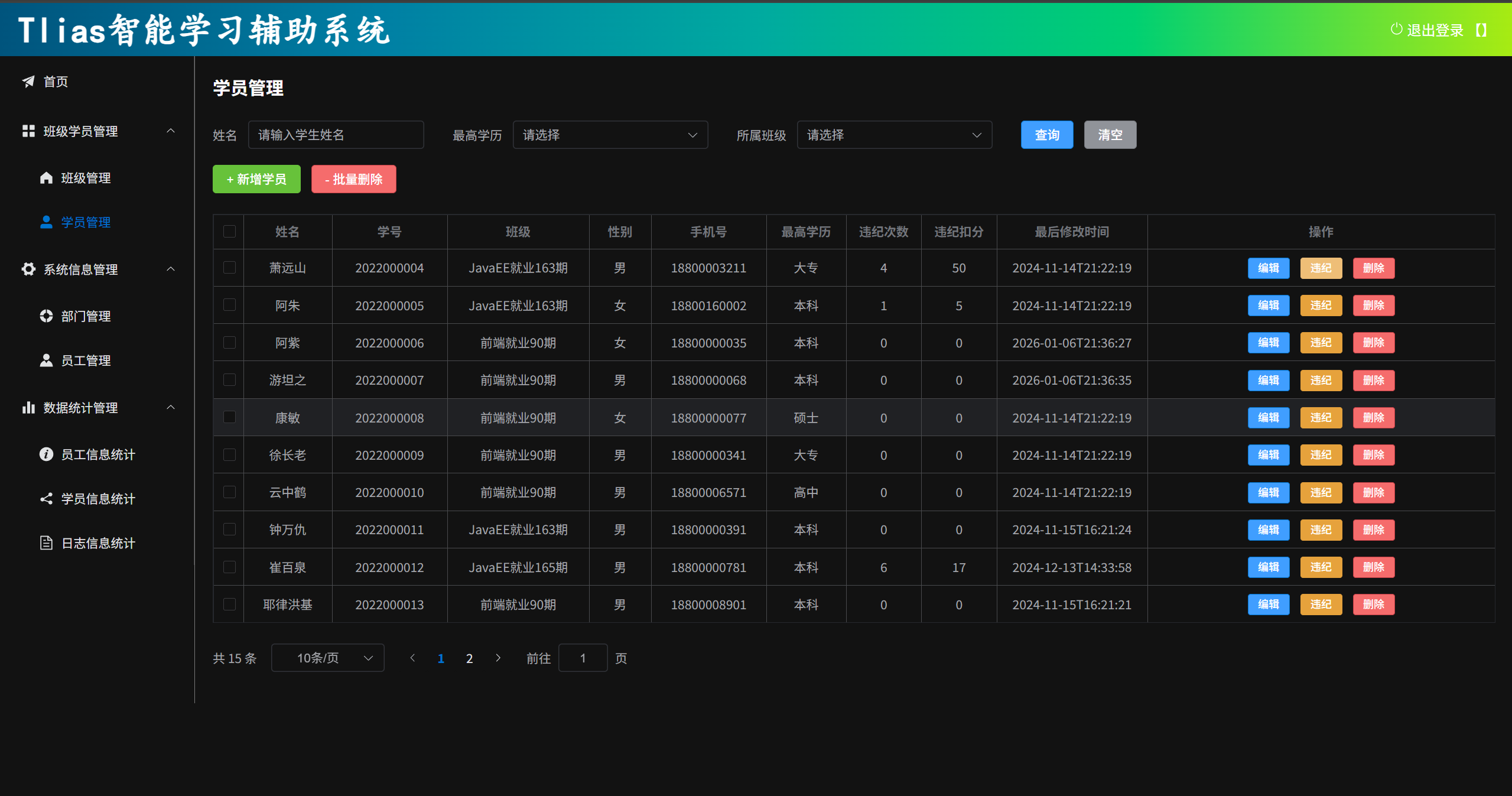1512x796 pixels.
Task: Click the green 新增学员 button
Action: [256, 179]
